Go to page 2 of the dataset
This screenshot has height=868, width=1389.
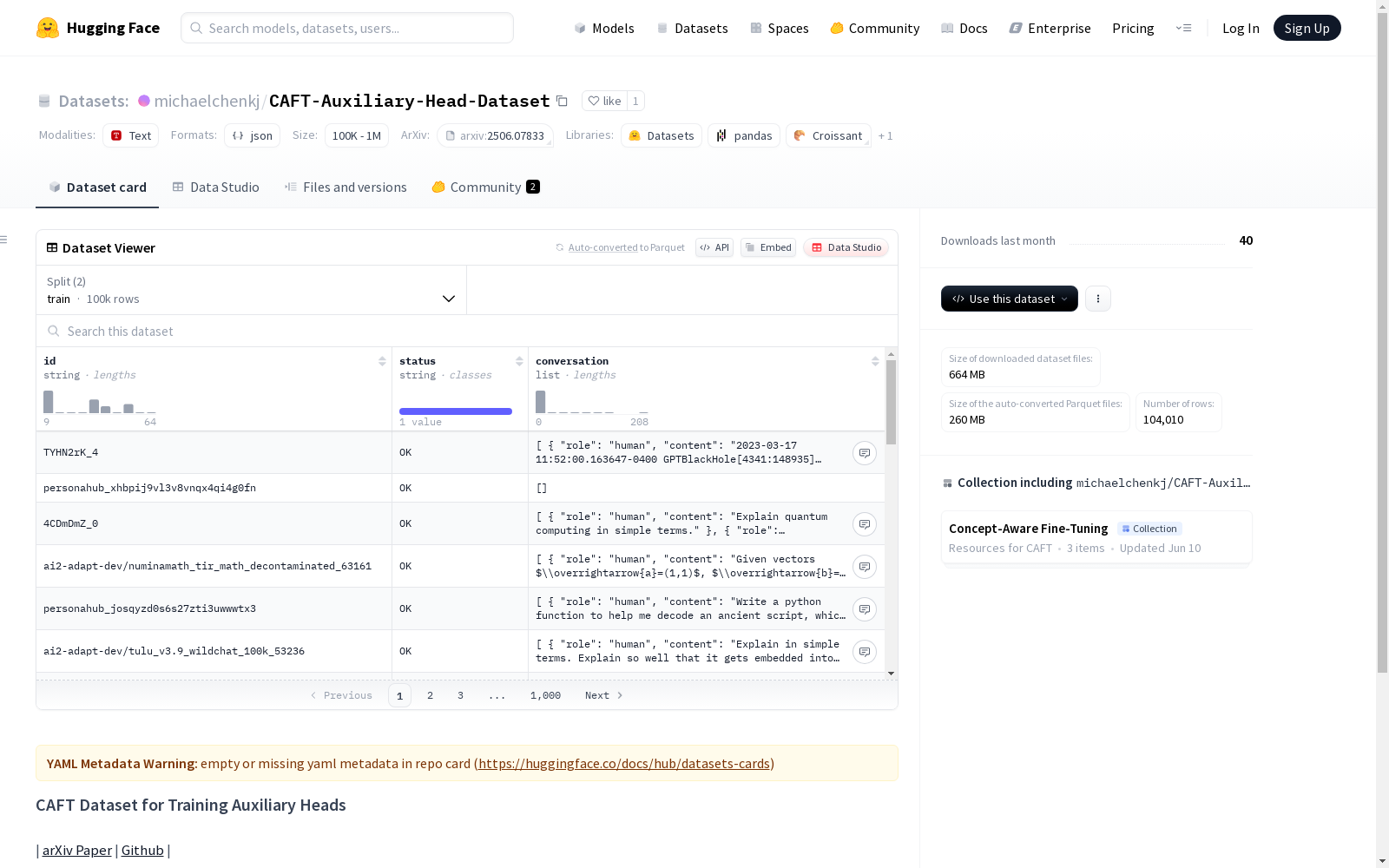tap(430, 695)
